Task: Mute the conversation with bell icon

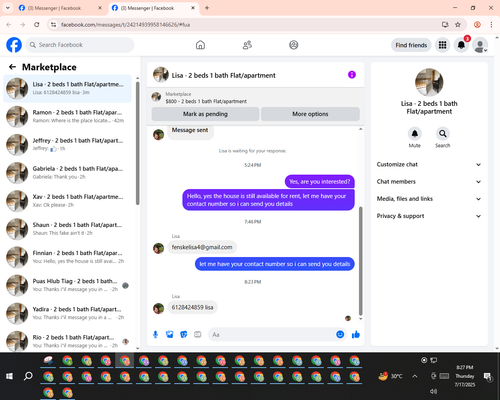Action: 415,134
